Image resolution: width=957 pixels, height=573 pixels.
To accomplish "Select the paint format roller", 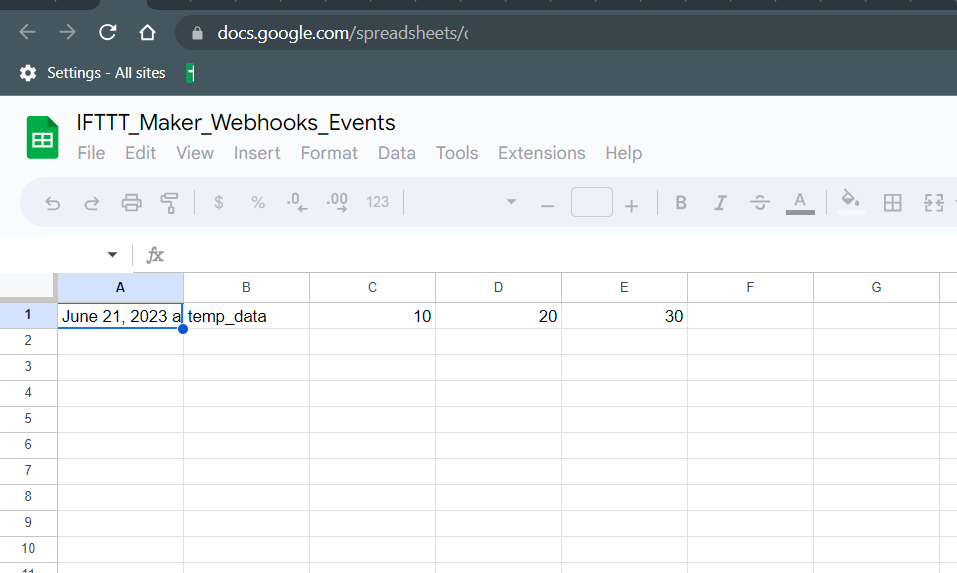I will [169, 203].
